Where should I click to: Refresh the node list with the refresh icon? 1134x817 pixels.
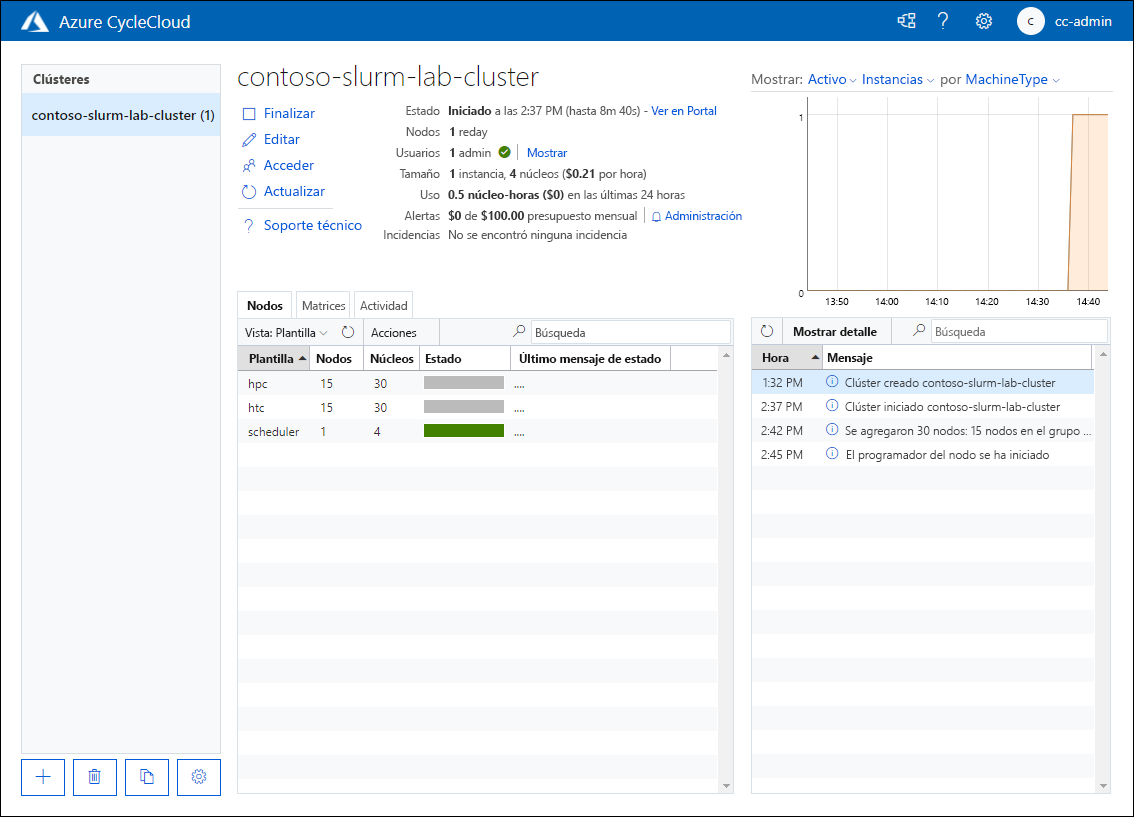pyautogui.click(x=345, y=332)
